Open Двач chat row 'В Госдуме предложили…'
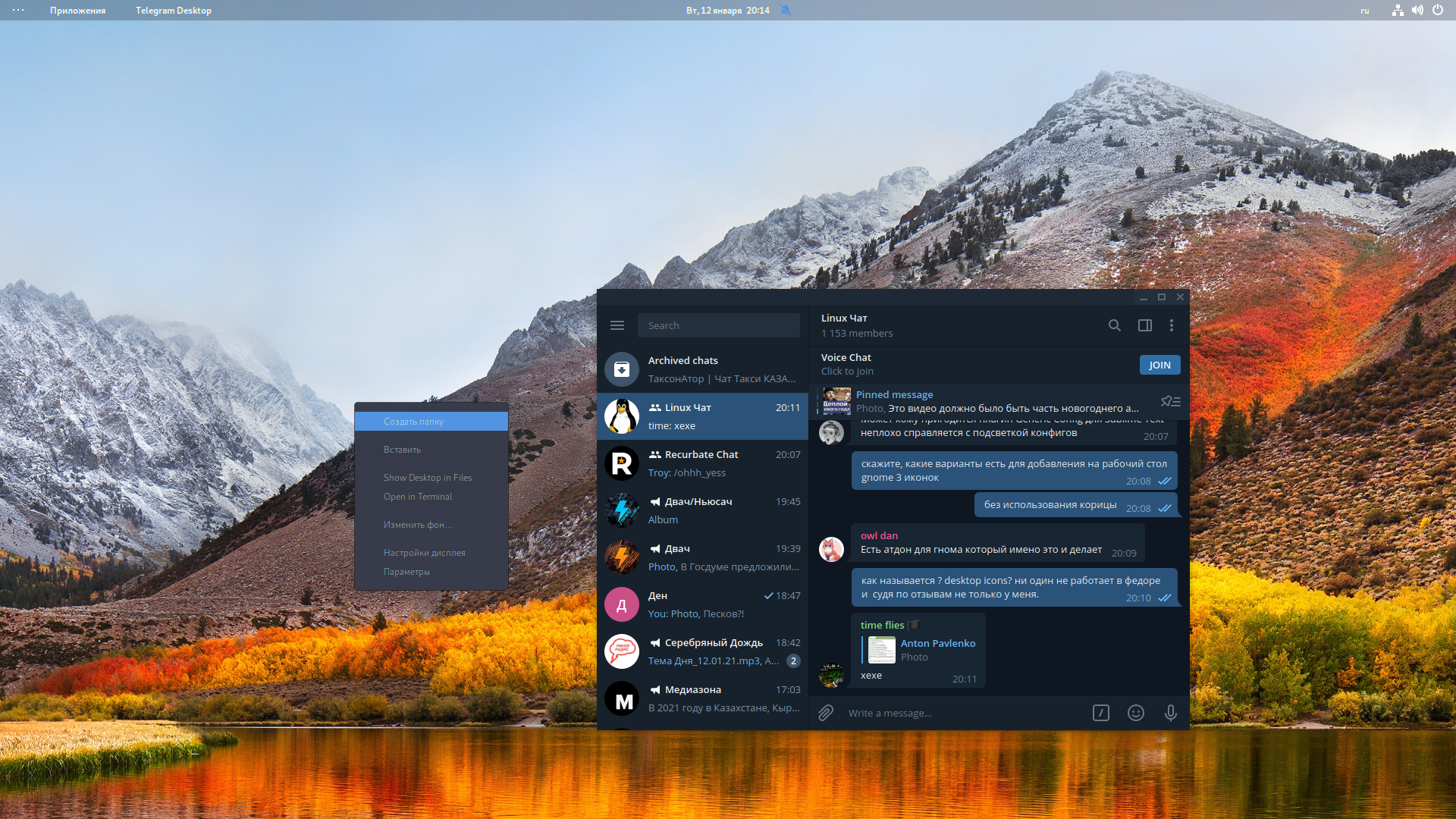This screenshot has width=1456, height=819. (703, 557)
